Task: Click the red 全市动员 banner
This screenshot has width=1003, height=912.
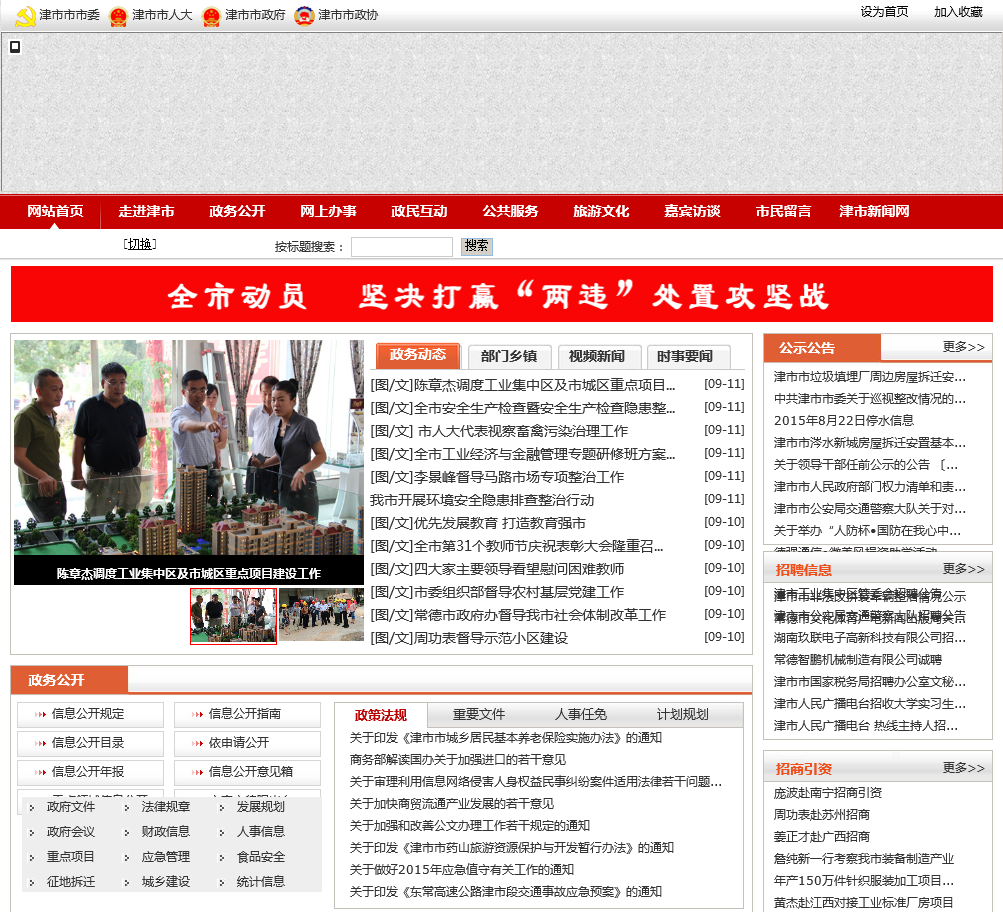Action: coord(502,294)
